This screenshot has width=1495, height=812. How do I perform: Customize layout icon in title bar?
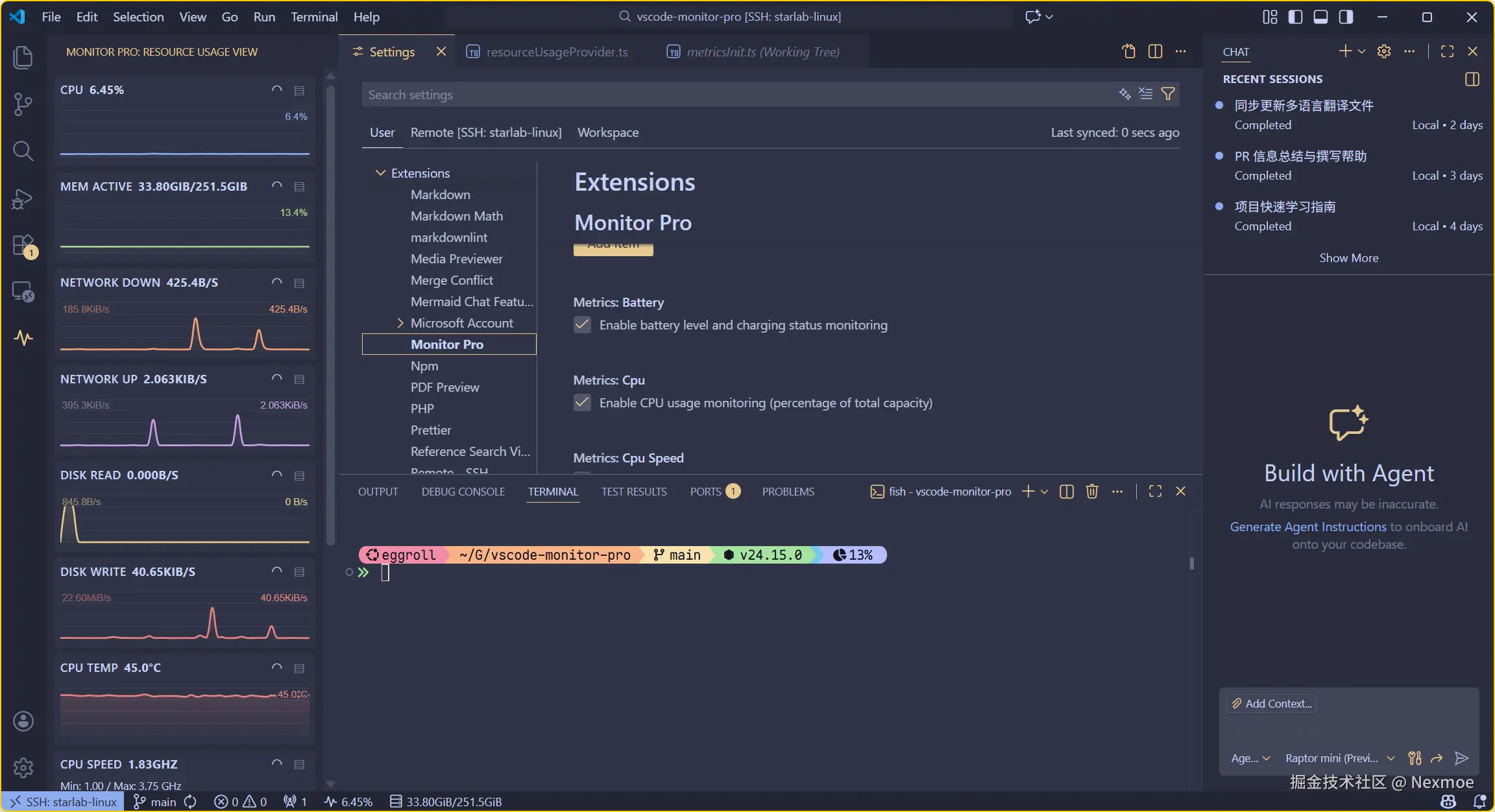click(x=1270, y=17)
